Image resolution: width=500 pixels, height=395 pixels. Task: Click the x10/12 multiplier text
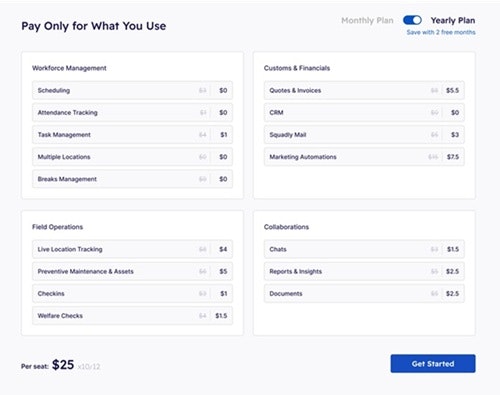pos(89,367)
